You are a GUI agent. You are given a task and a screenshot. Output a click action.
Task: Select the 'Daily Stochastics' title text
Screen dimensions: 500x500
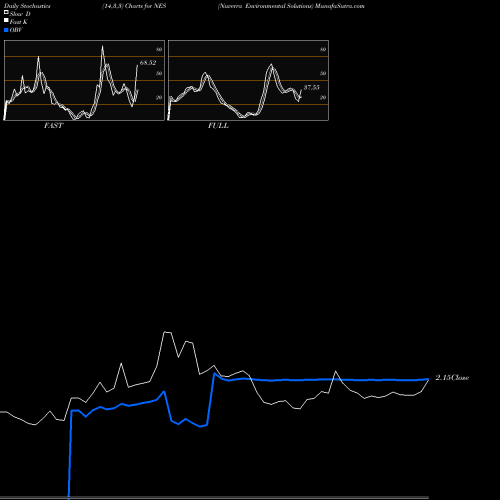click(27, 6)
